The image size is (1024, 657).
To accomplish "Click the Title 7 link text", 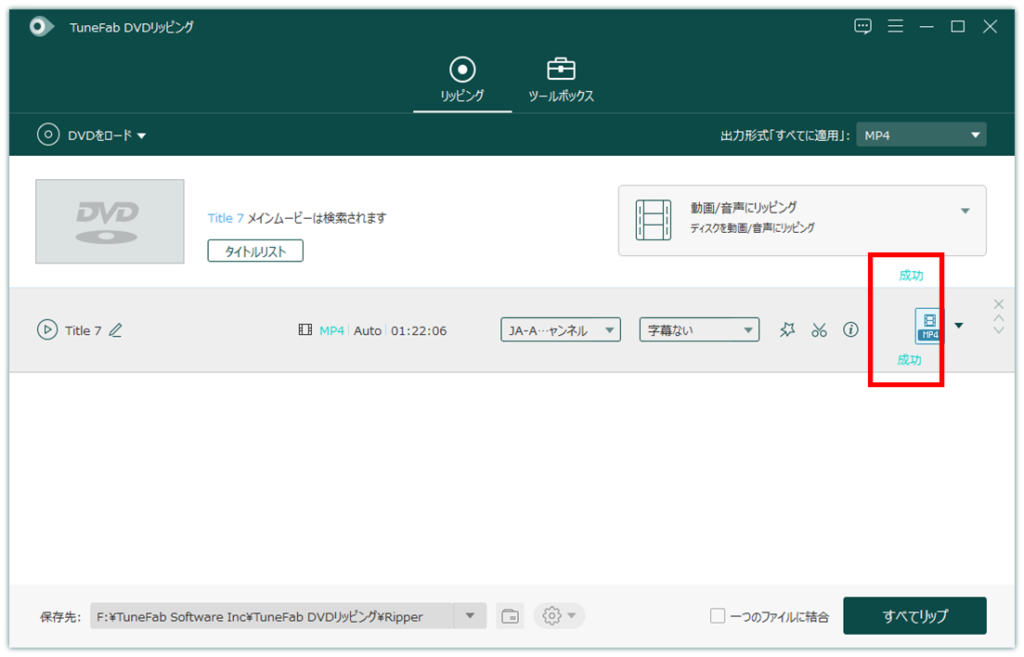I will coord(225,218).
